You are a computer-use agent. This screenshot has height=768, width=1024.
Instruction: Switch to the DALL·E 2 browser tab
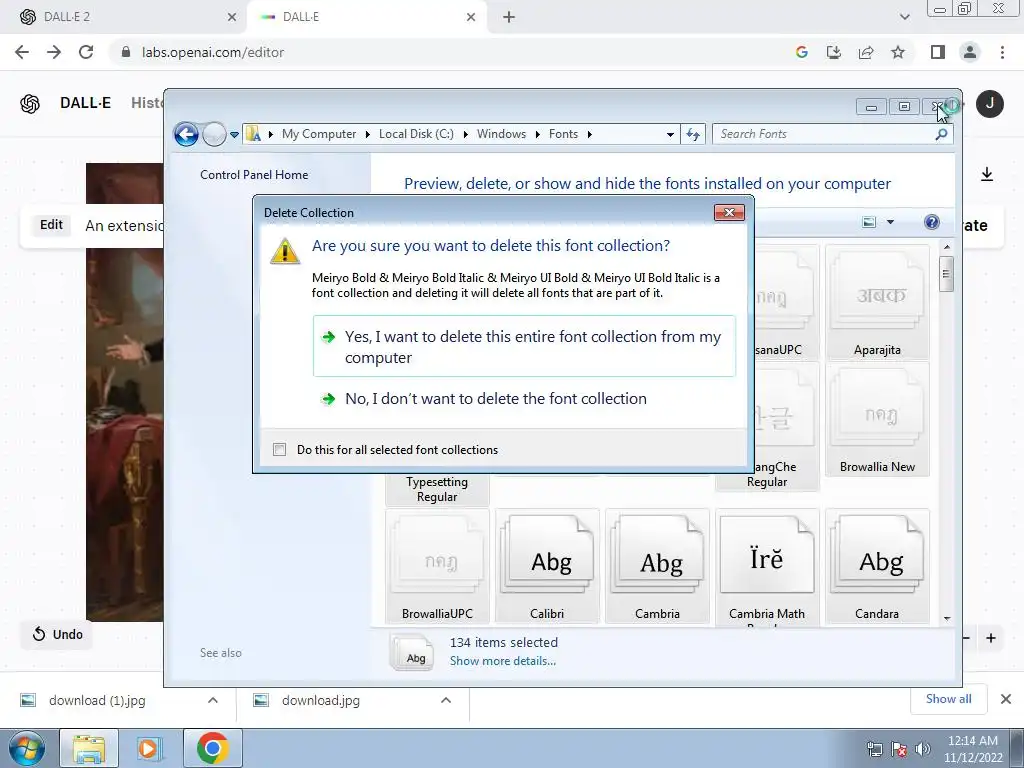(124, 17)
